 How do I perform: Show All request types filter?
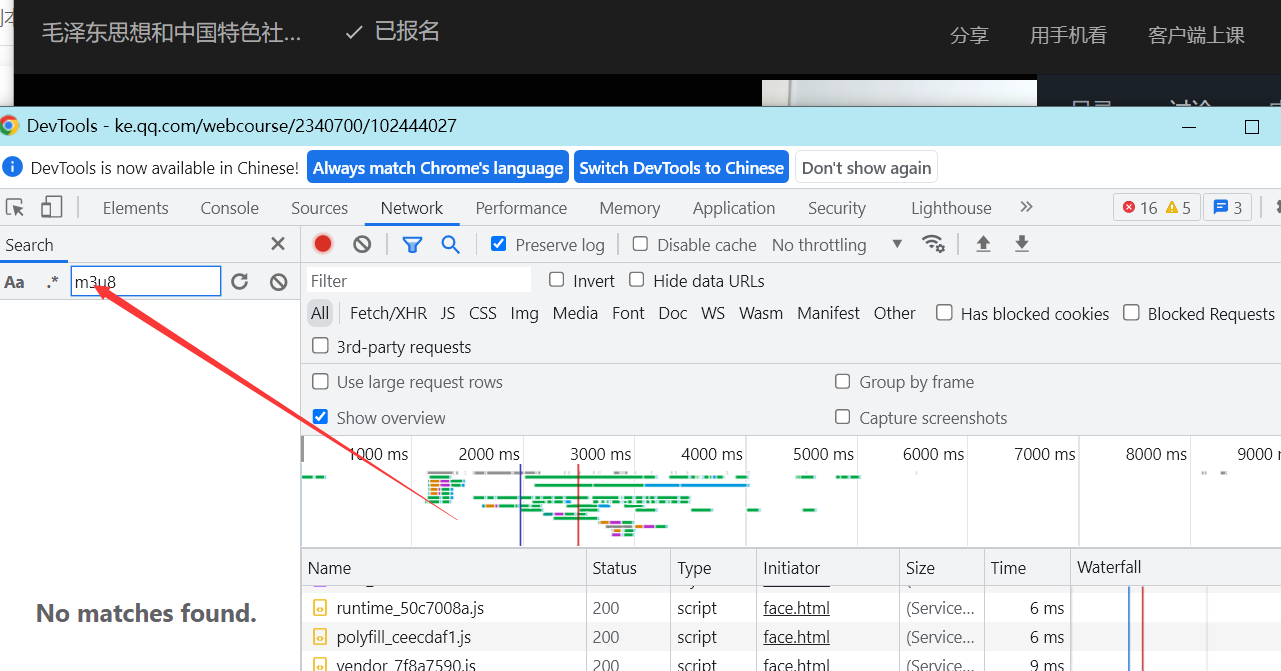pos(320,313)
